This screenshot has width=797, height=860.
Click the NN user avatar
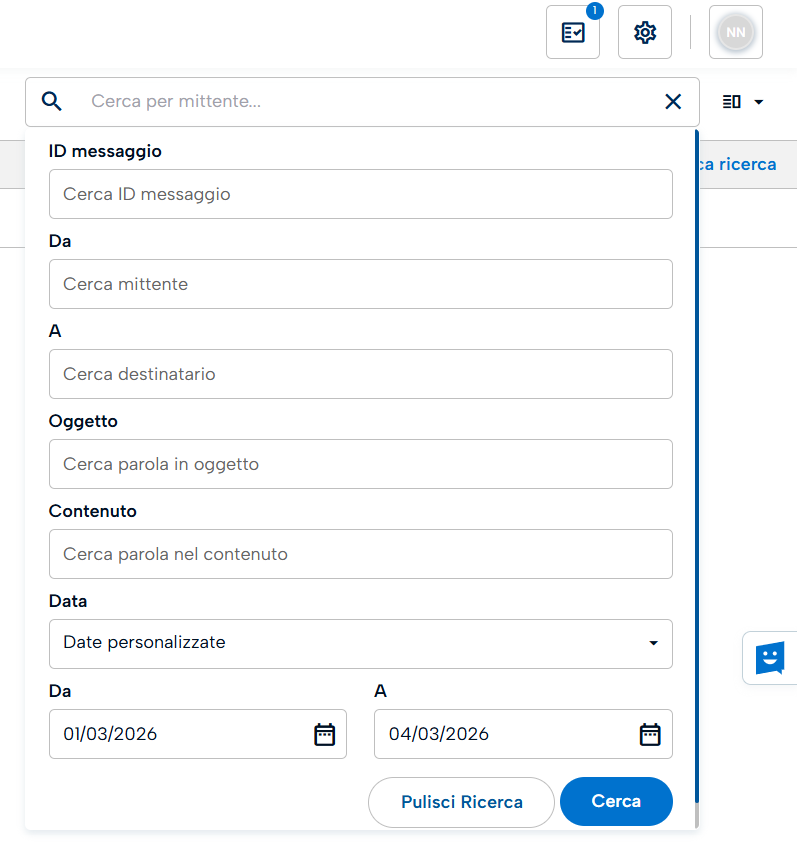pyautogui.click(x=735, y=33)
